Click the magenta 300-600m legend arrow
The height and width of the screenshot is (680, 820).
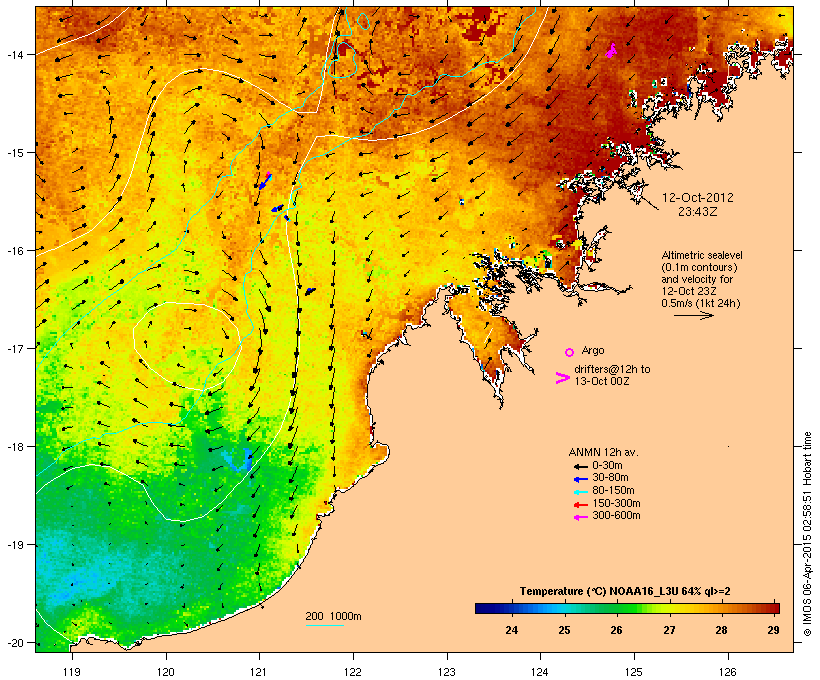(x=580, y=517)
